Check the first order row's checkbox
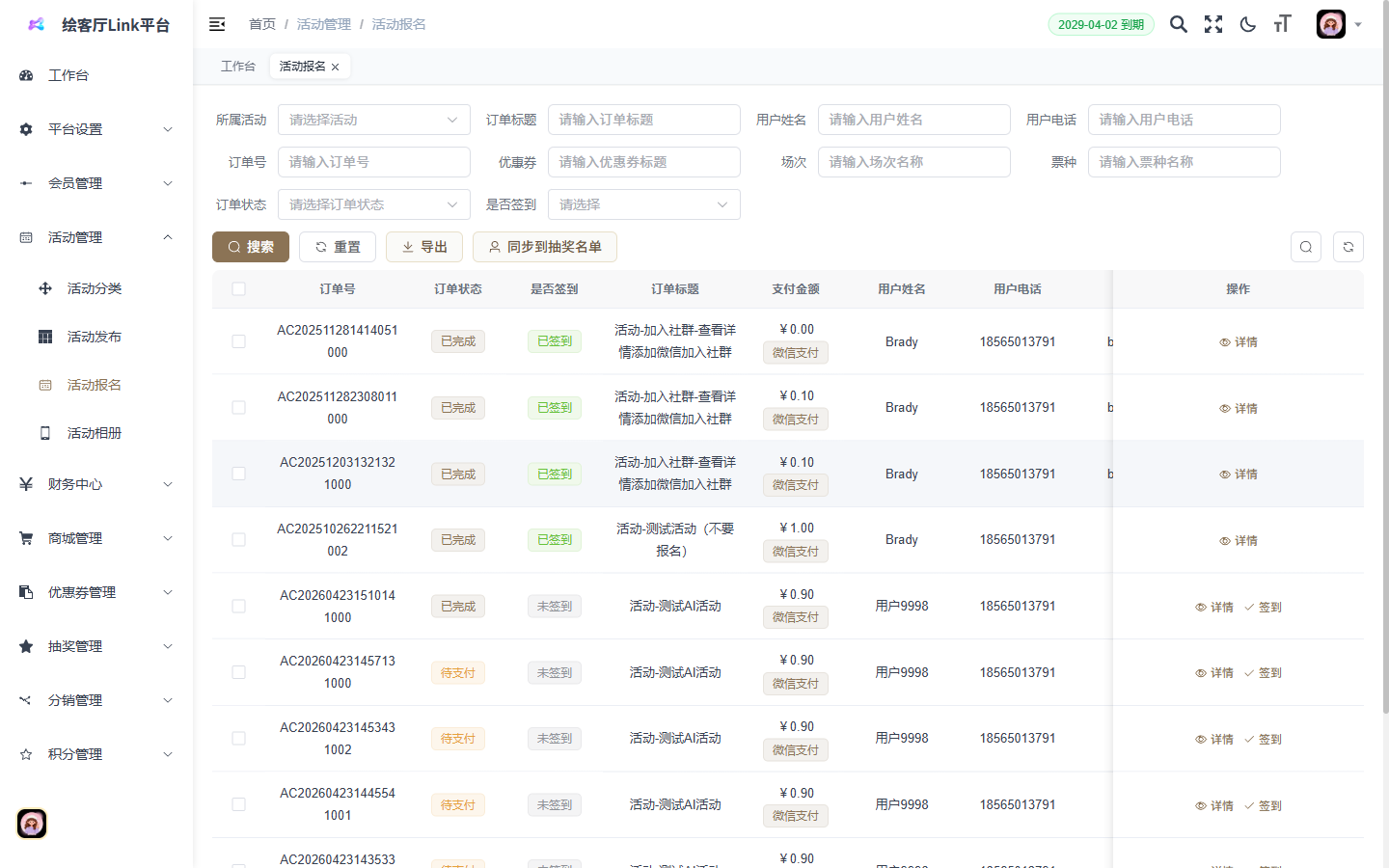Viewport: 1389px width, 868px height. pyautogui.click(x=238, y=341)
